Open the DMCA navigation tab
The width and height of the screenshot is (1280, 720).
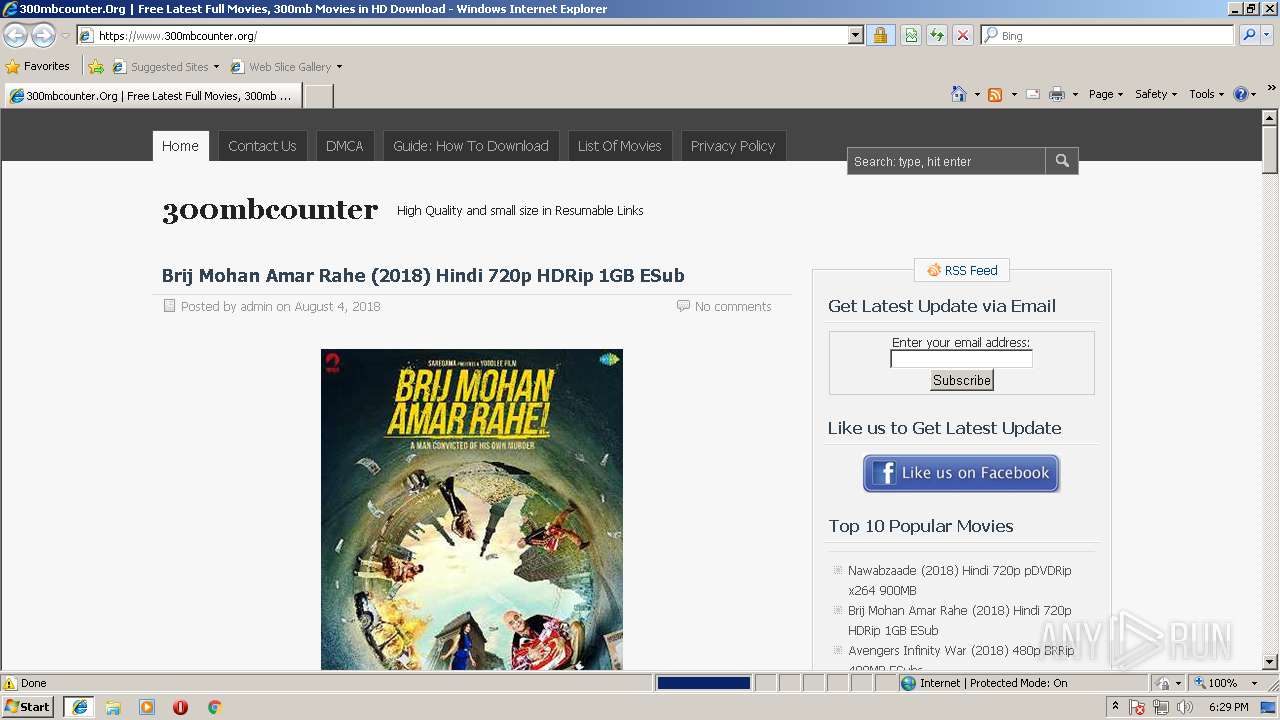(x=344, y=145)
